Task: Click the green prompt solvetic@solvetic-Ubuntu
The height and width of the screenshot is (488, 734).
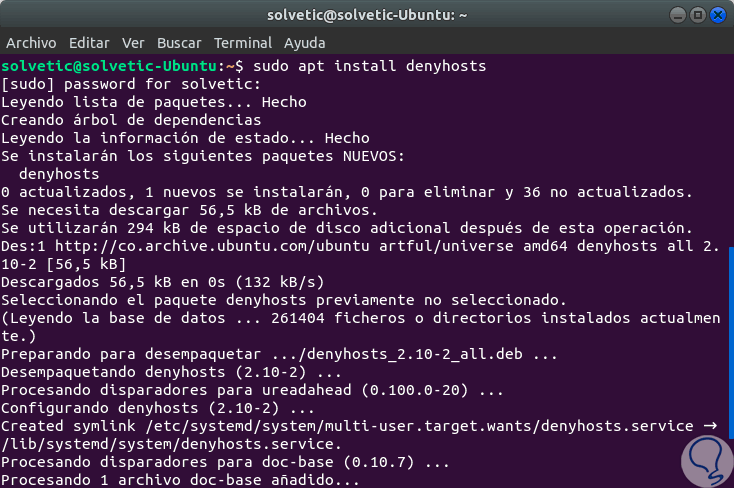Action: (109, 66)
